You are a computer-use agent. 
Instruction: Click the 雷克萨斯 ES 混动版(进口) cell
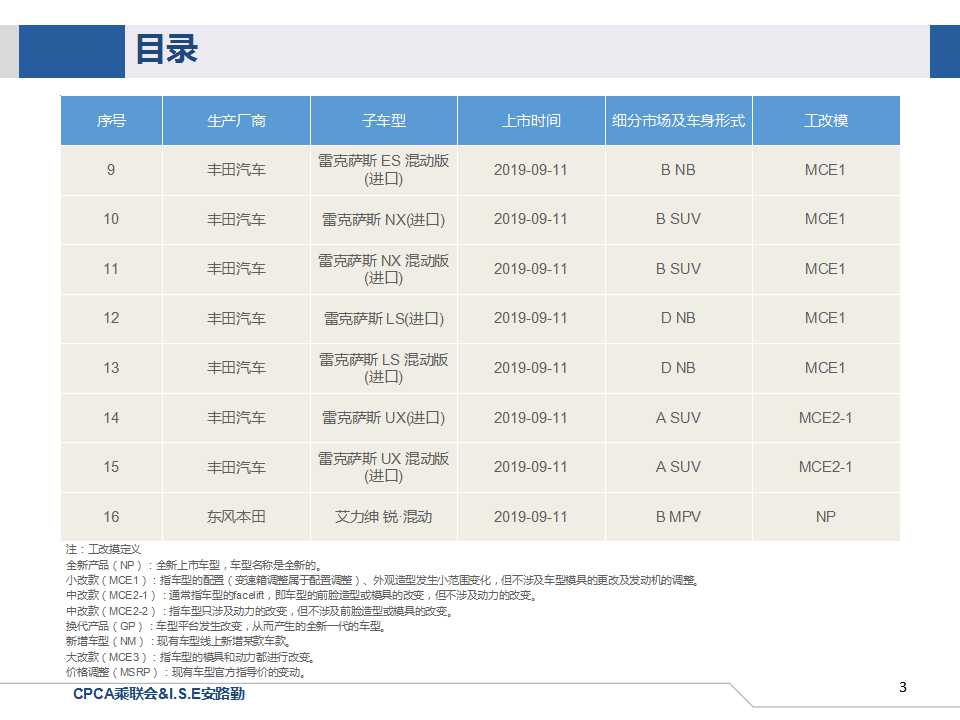384,170
